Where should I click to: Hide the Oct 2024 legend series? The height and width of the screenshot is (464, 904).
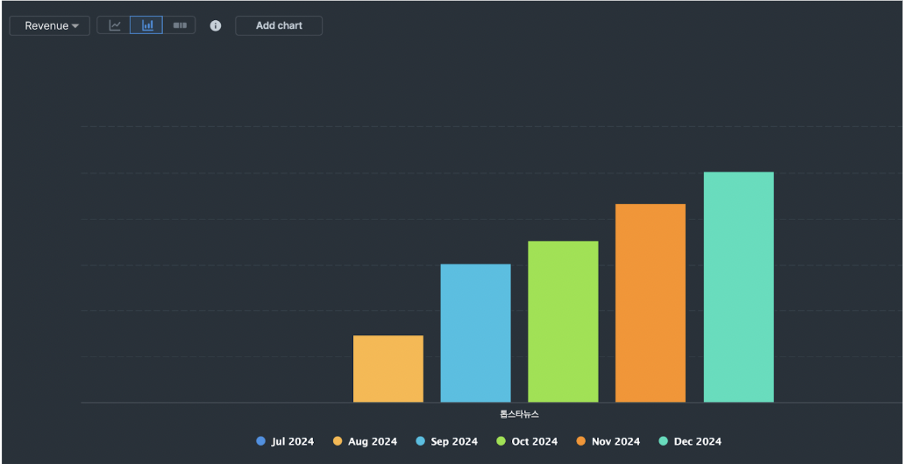[x=527, y=441]
